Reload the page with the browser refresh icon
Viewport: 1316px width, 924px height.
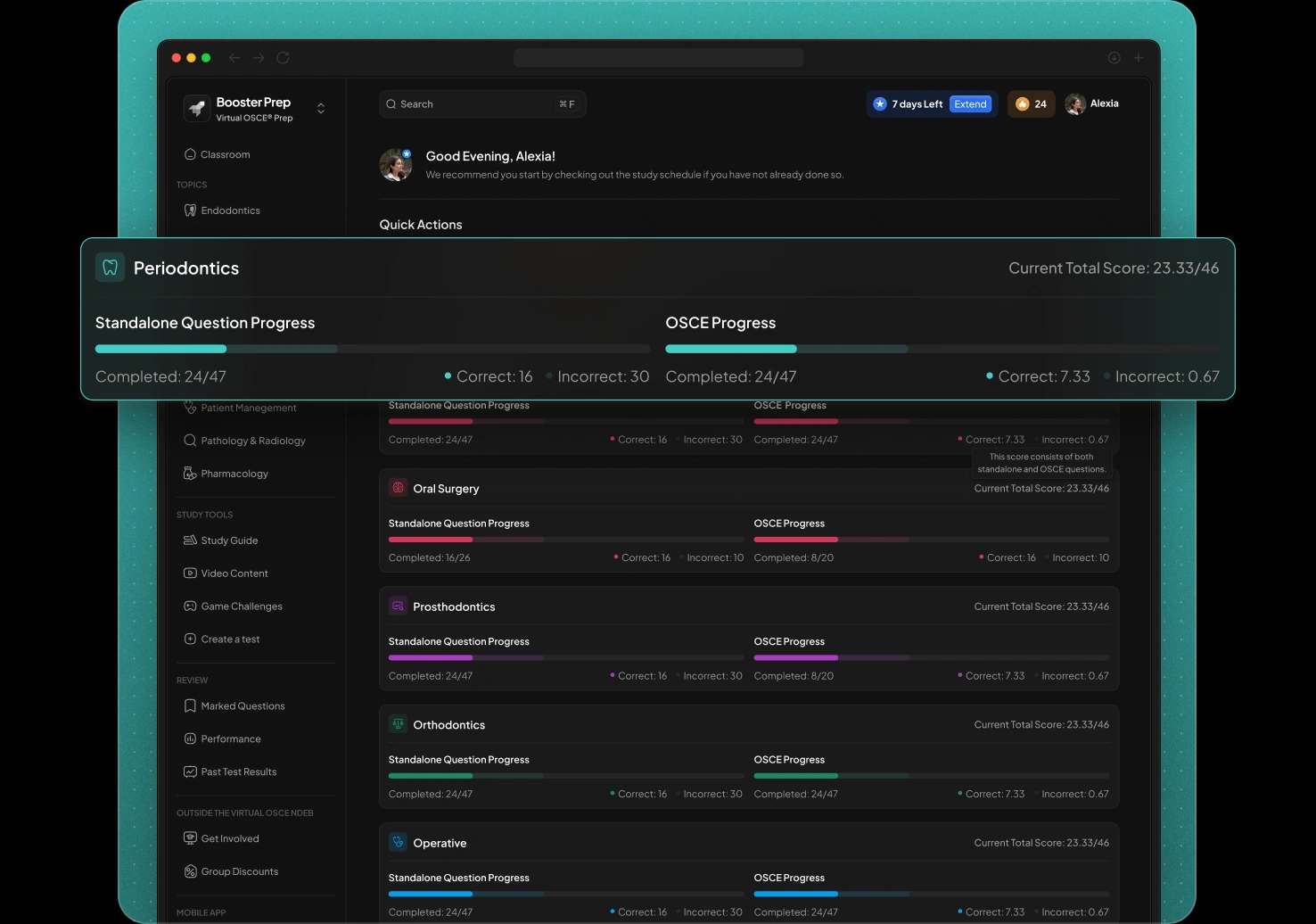coord(283,58)
